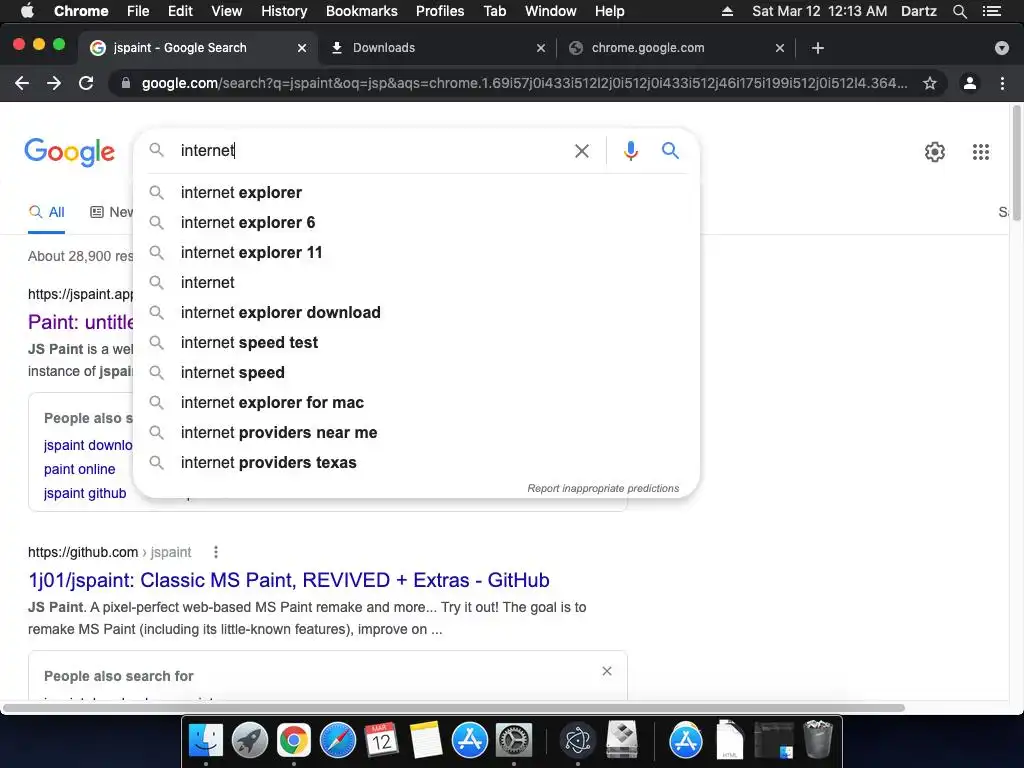
Task: Click paint online related search
Action: coord(80,470)
